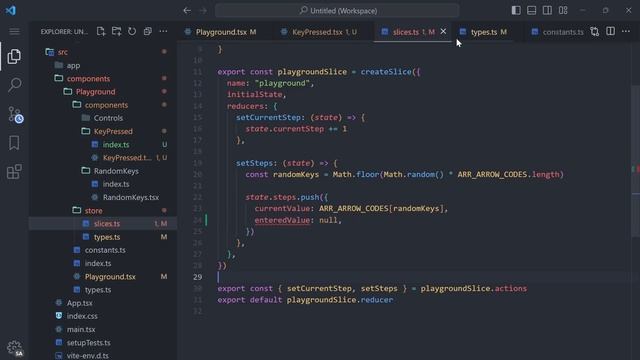
Task: Click ARR_ARROW_CODES.length in line 20
Action: point(509,174)
